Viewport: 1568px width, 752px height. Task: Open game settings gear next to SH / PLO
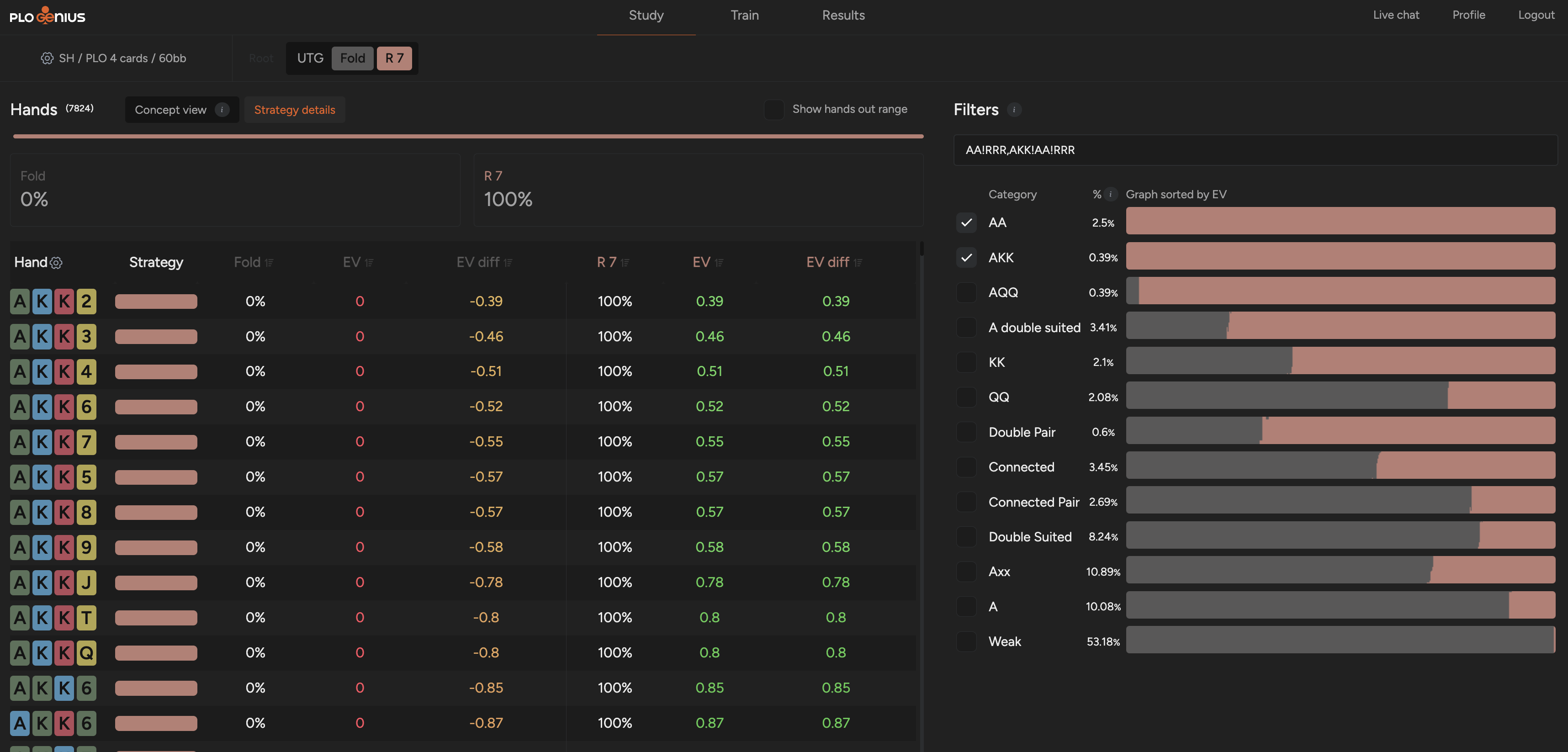click(x=47, y=58)
